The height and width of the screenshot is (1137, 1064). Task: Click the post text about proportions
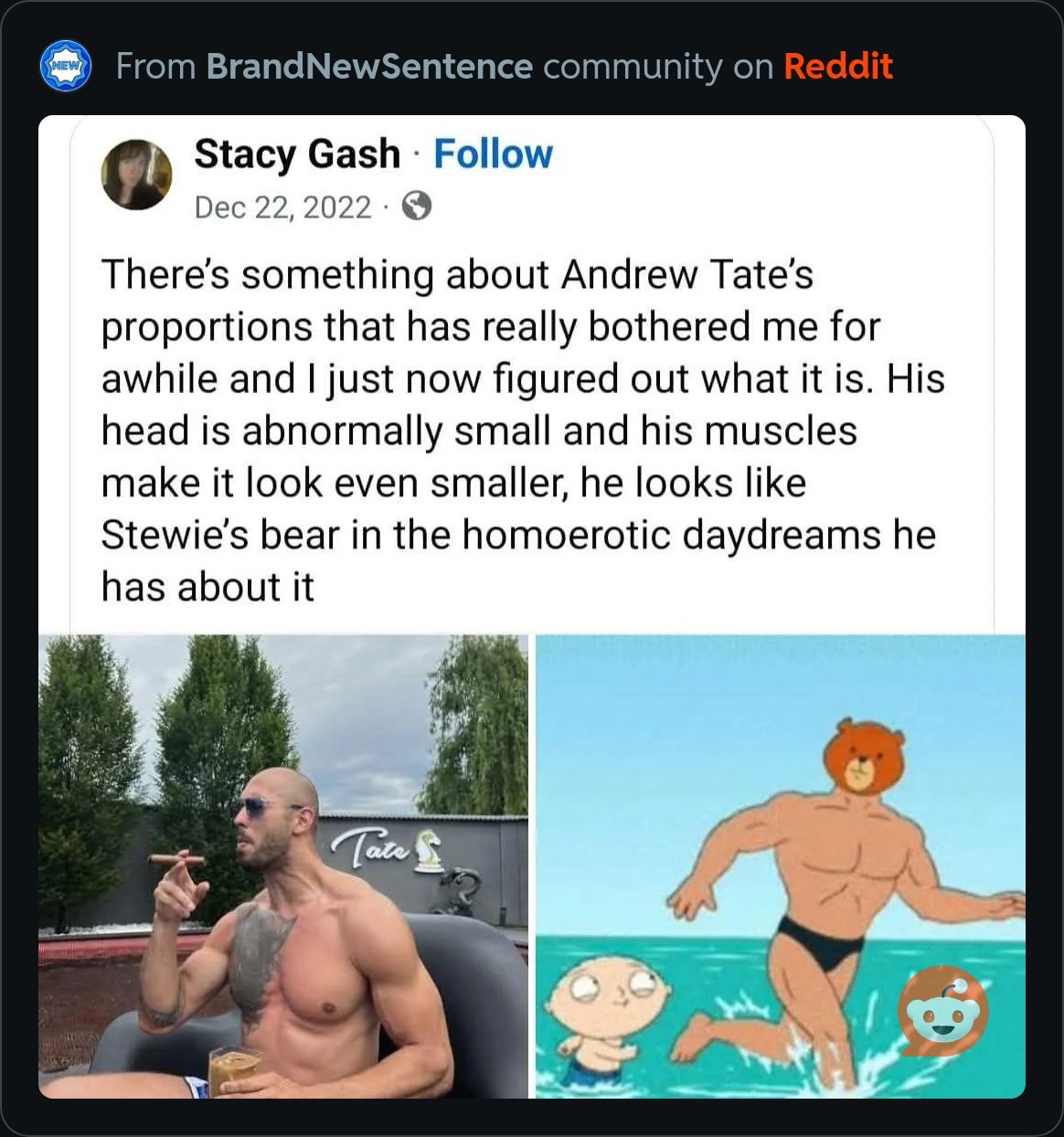(x=522, y=430)
